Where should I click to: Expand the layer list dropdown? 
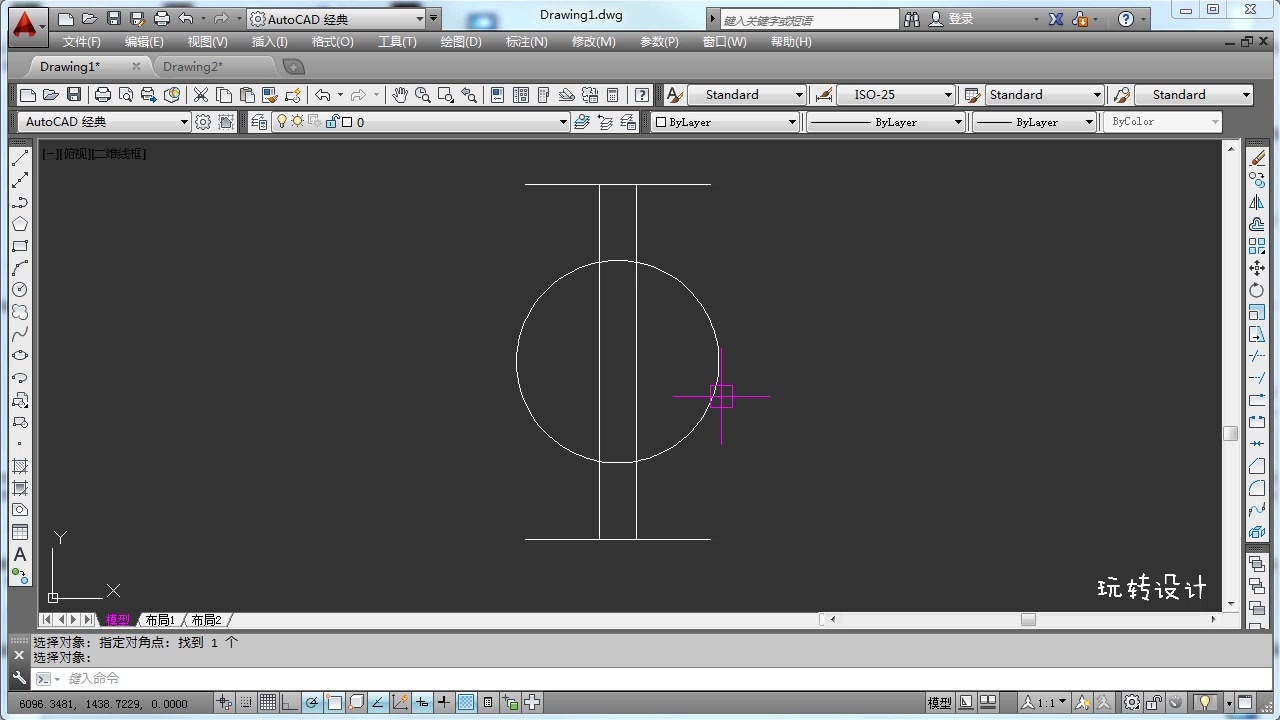pos(563,122)
